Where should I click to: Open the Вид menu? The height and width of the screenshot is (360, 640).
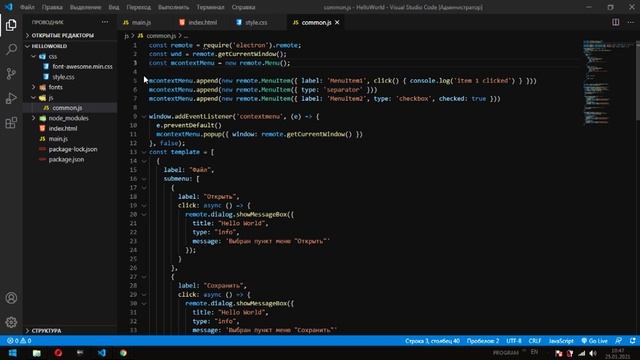pyautogui.click(x=114, y=7)
